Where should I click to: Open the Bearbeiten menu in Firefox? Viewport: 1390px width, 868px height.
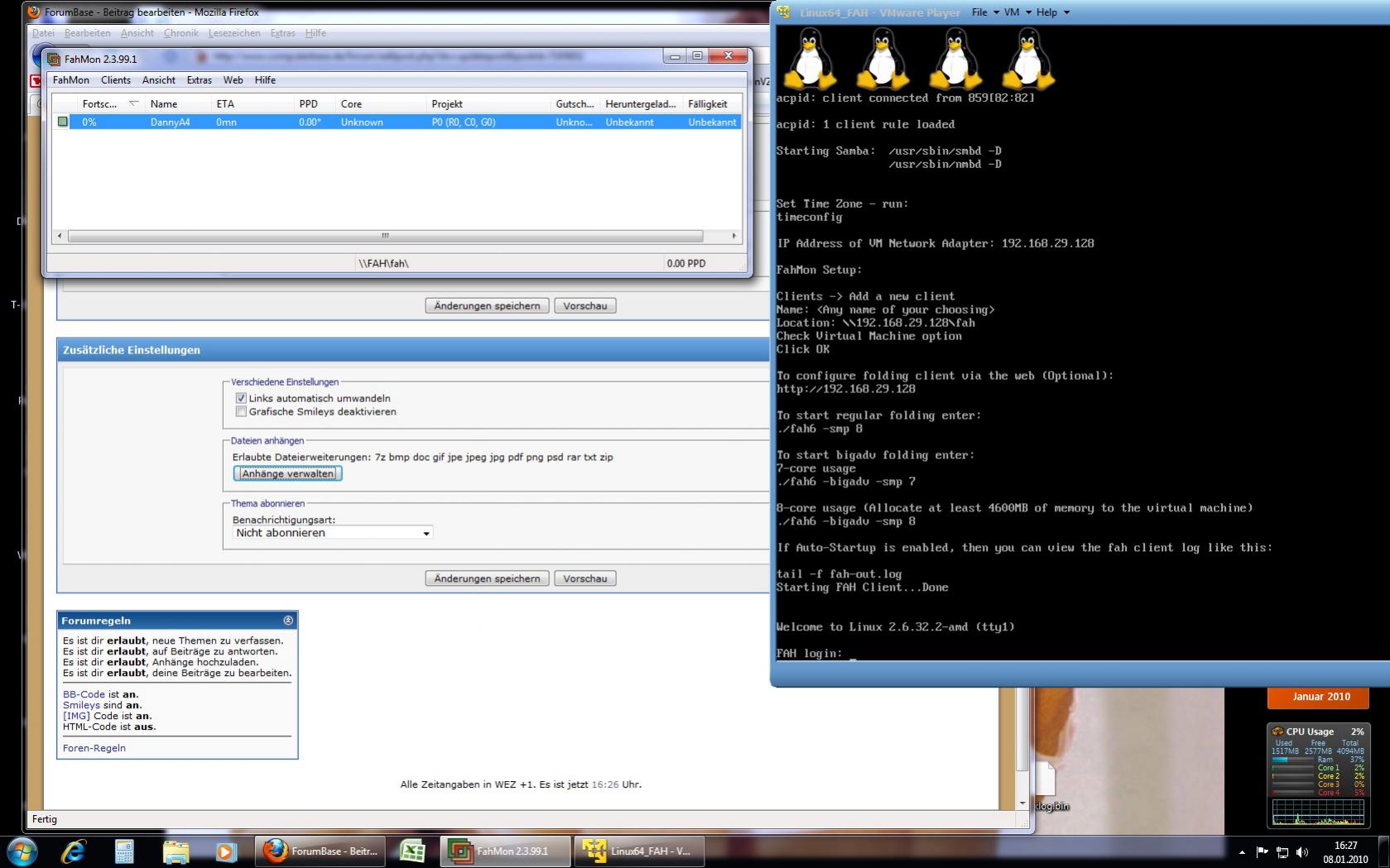tap(88, 33)
